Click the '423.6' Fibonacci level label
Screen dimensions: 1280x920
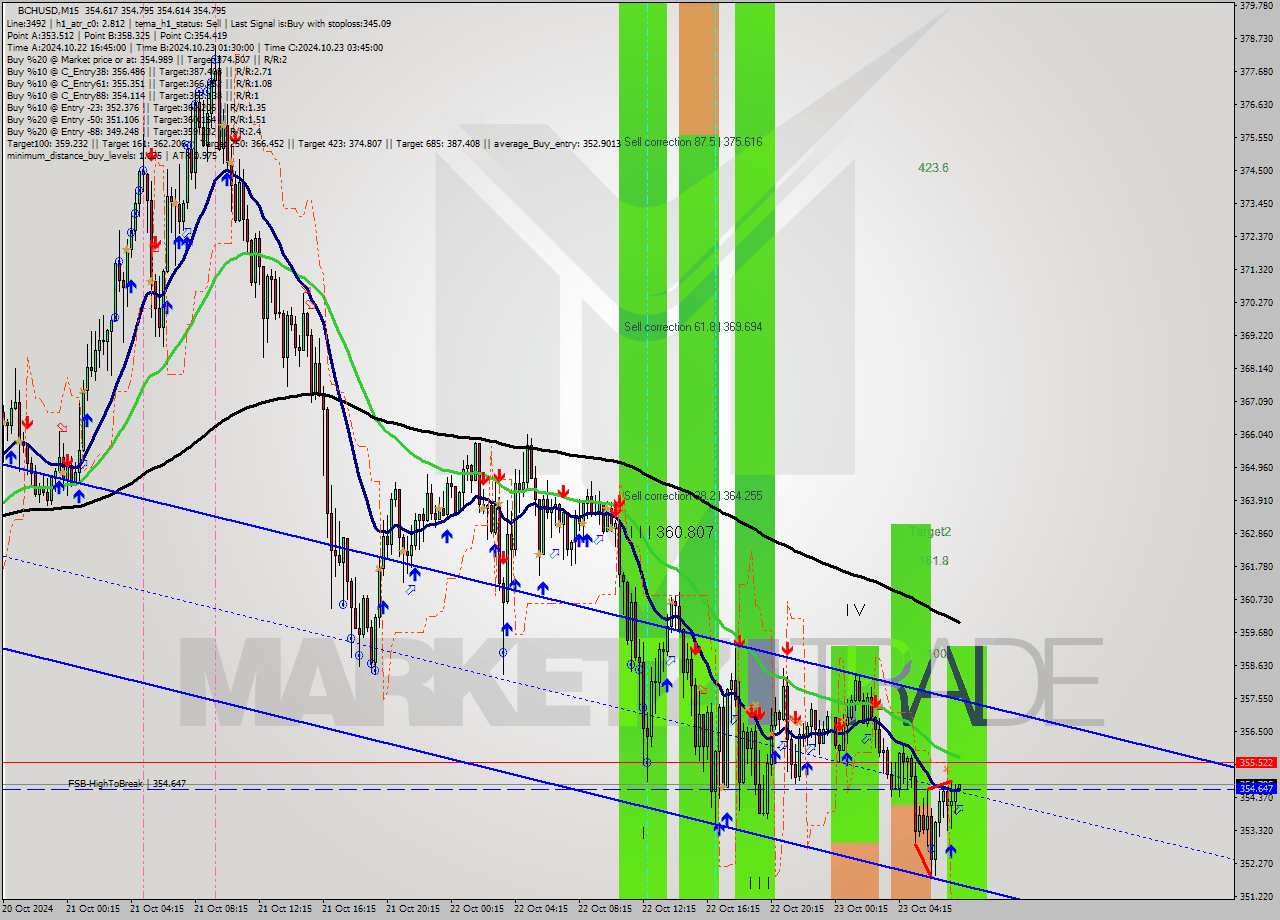[x=933, y=168]
